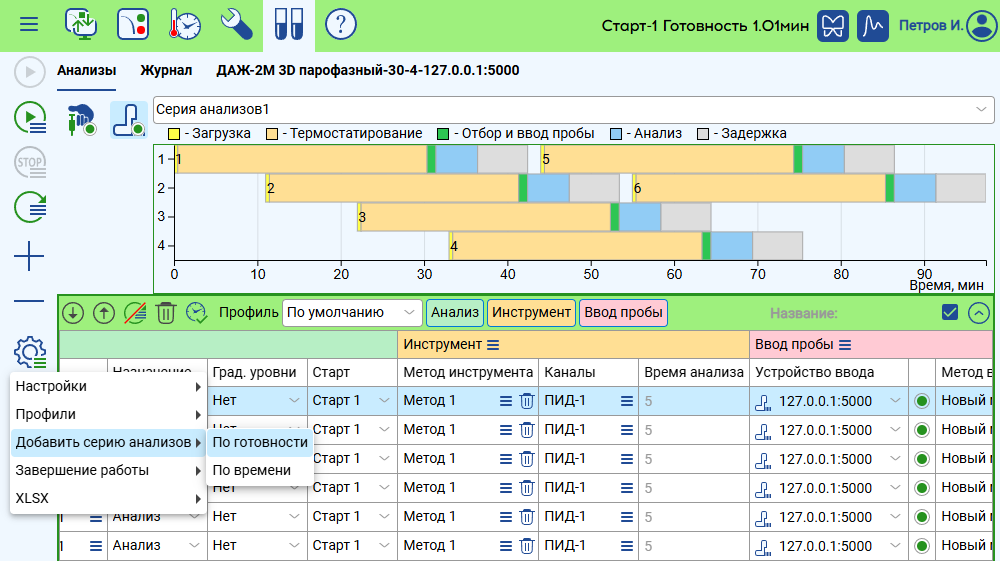Switch to the Журнал tab

166,71
